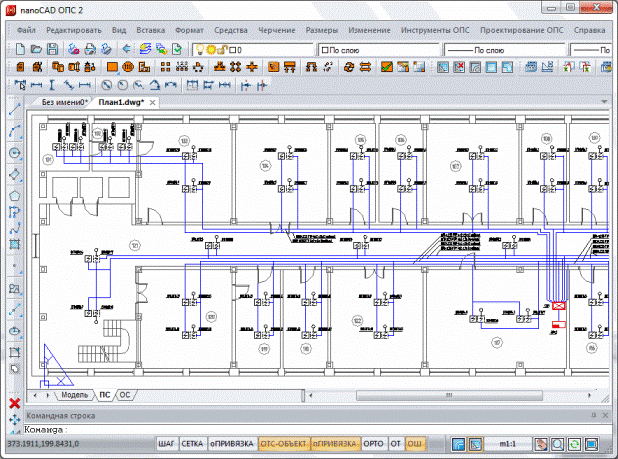This screenshot has height=459, width=618.
Task: Select the diameter dimension circle icon
Action: (106, 85)
